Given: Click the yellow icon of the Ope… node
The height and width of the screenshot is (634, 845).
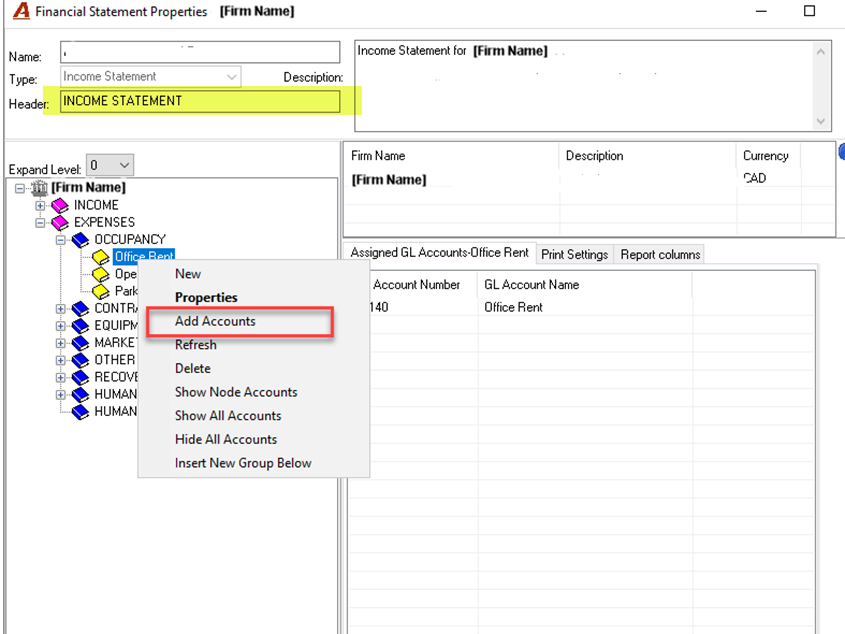Looking at the screenshot, I should pyautogui.click(x=101, y=274).
